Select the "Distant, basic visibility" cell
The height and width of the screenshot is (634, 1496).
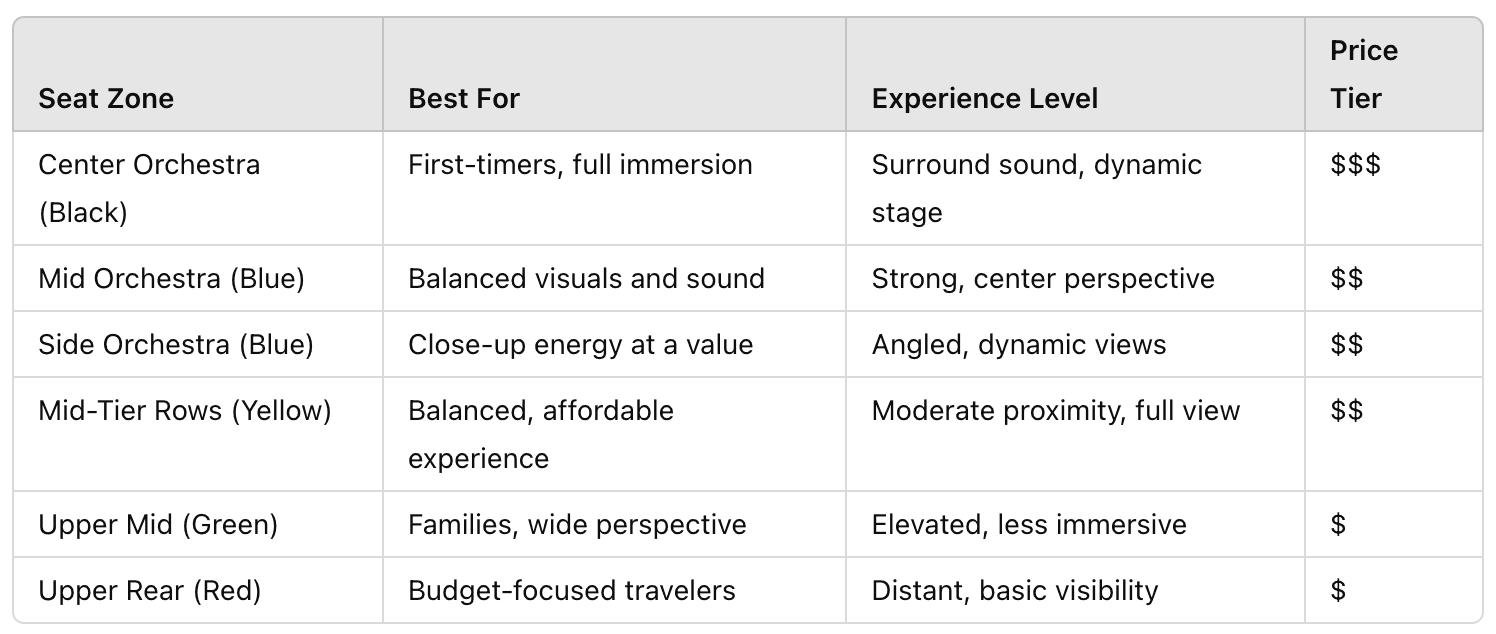tap(1015, 590)
